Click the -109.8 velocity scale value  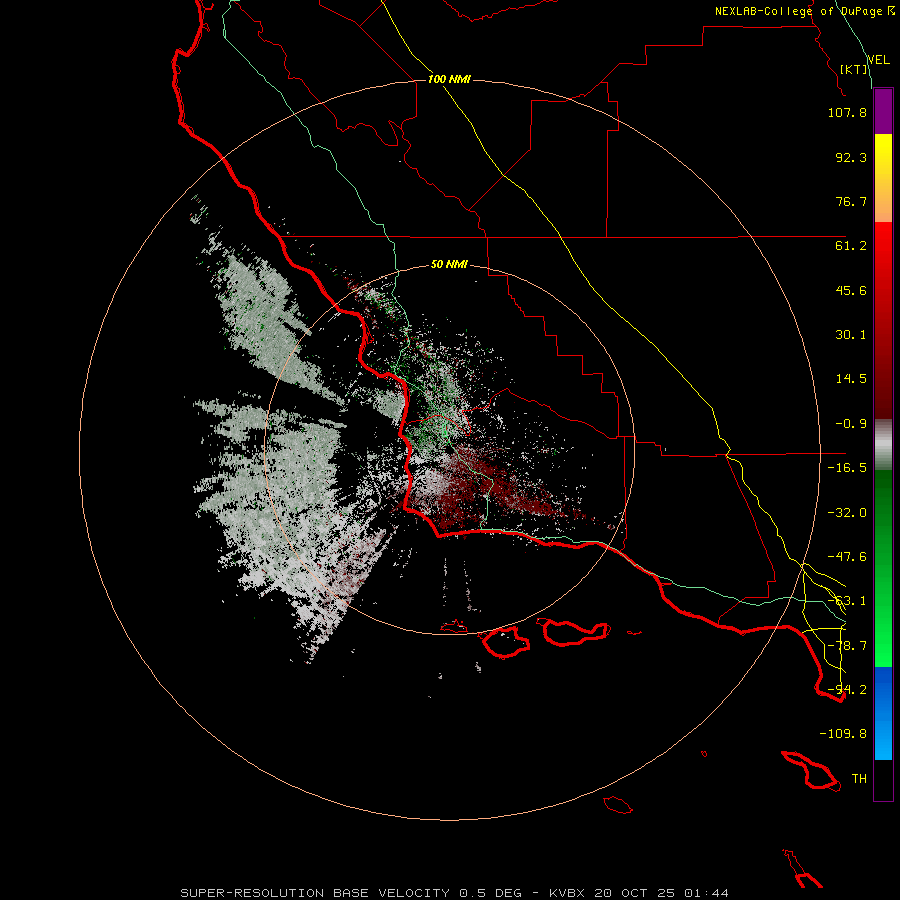click(843, 734)
